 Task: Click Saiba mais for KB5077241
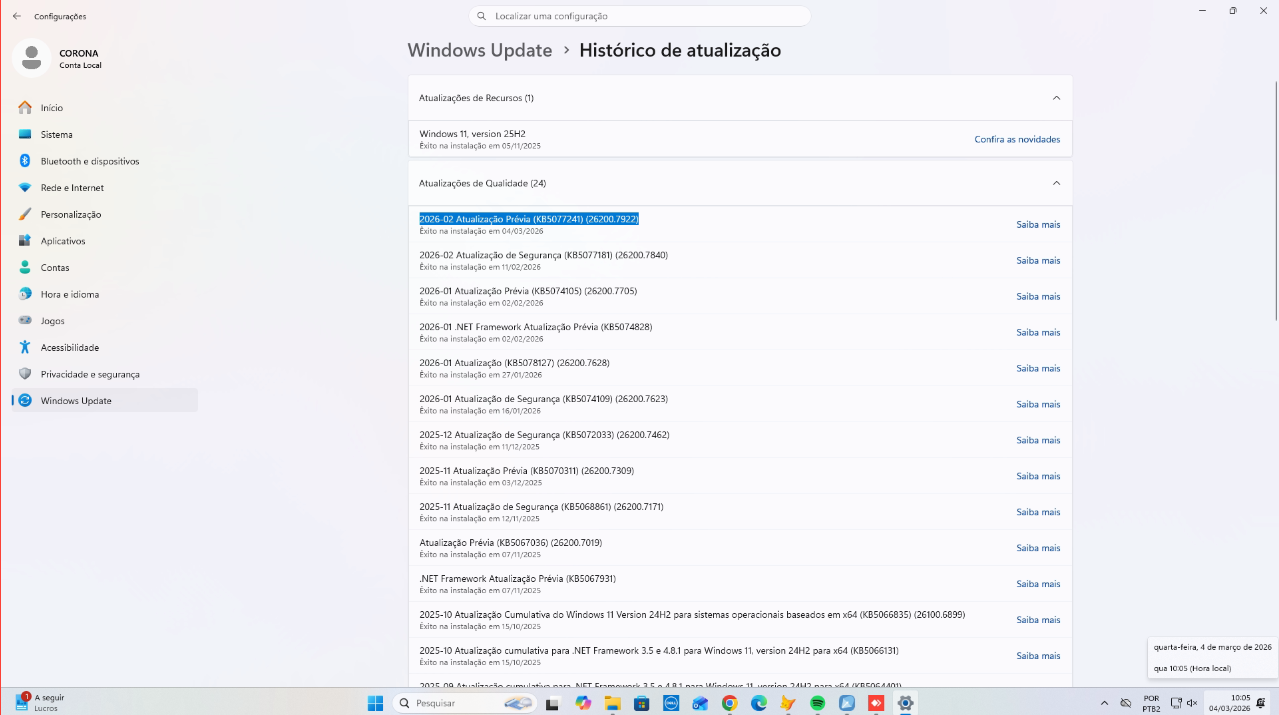tap(1038, 224)
